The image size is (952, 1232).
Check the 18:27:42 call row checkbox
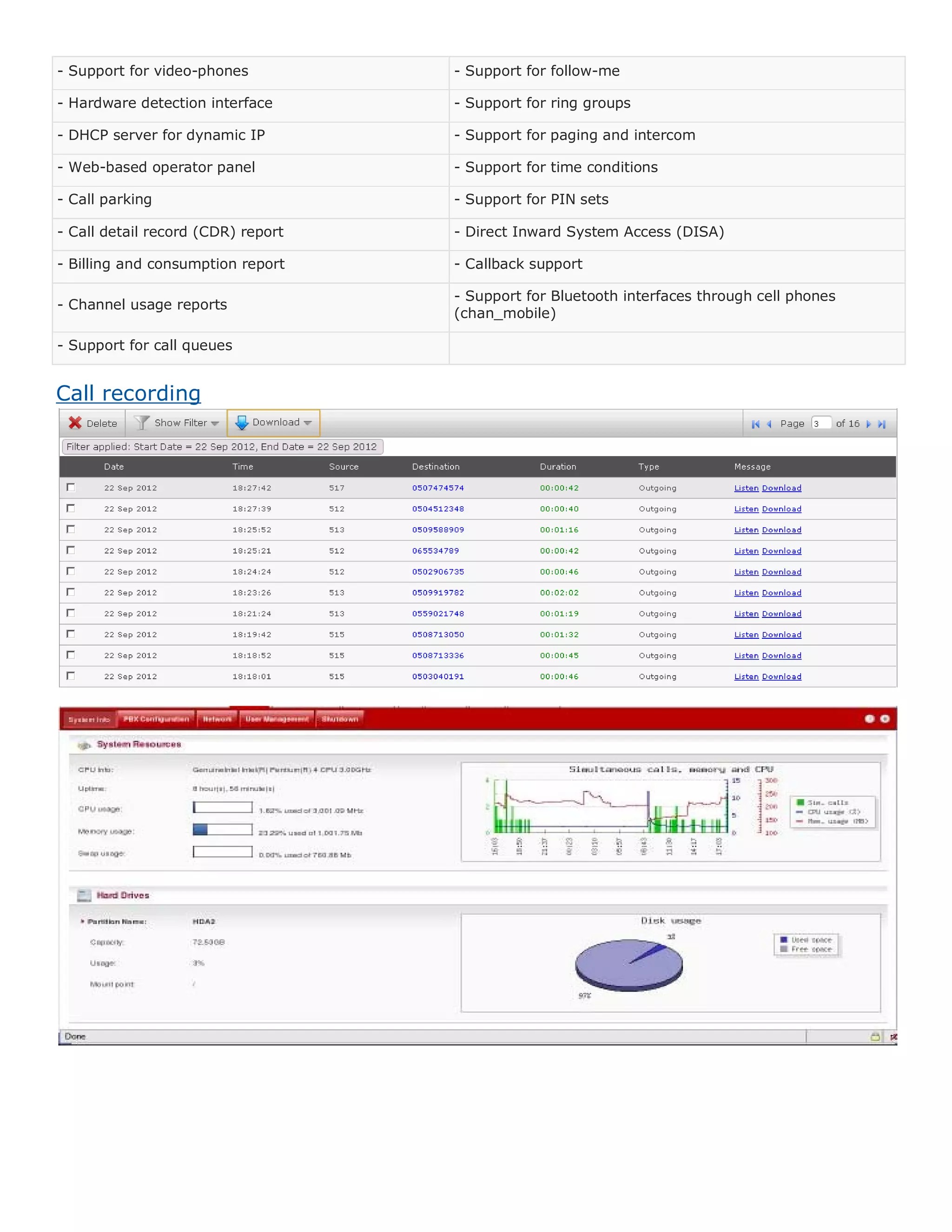[x=71, y=487]
